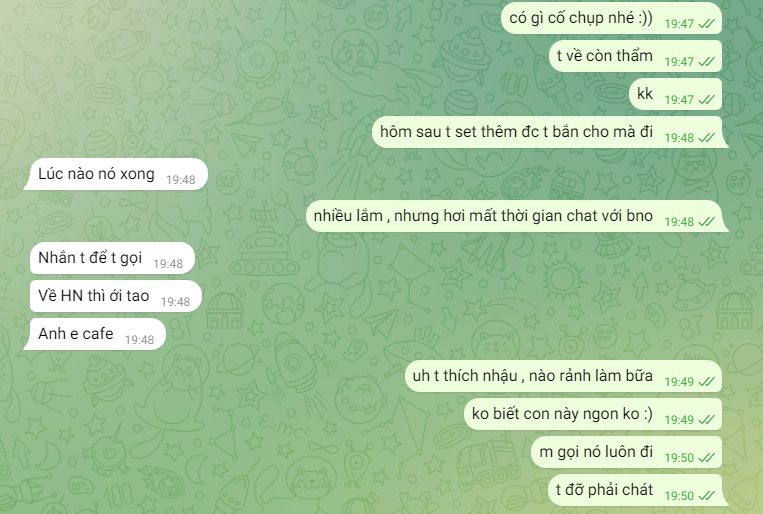
Task: Click 19:48 timestamp on 'Lúc nào nó xong'
Action: tap(181, 180)
